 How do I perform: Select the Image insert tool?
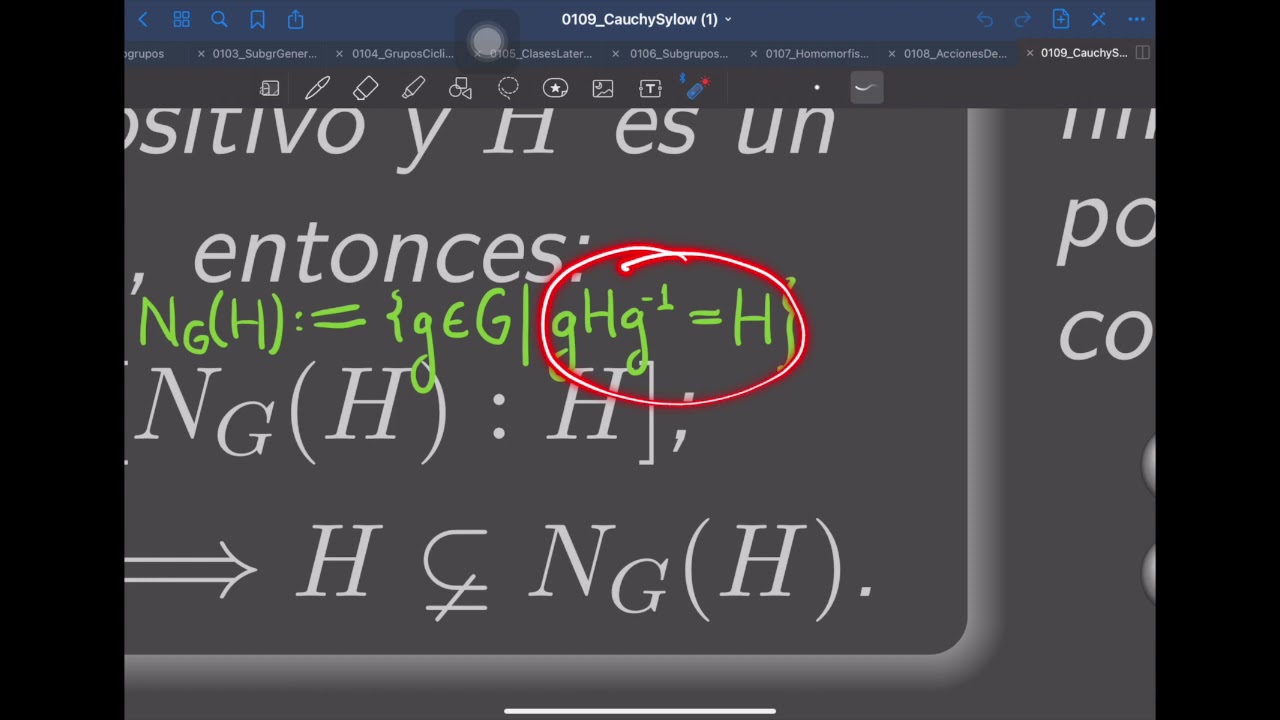603,88
